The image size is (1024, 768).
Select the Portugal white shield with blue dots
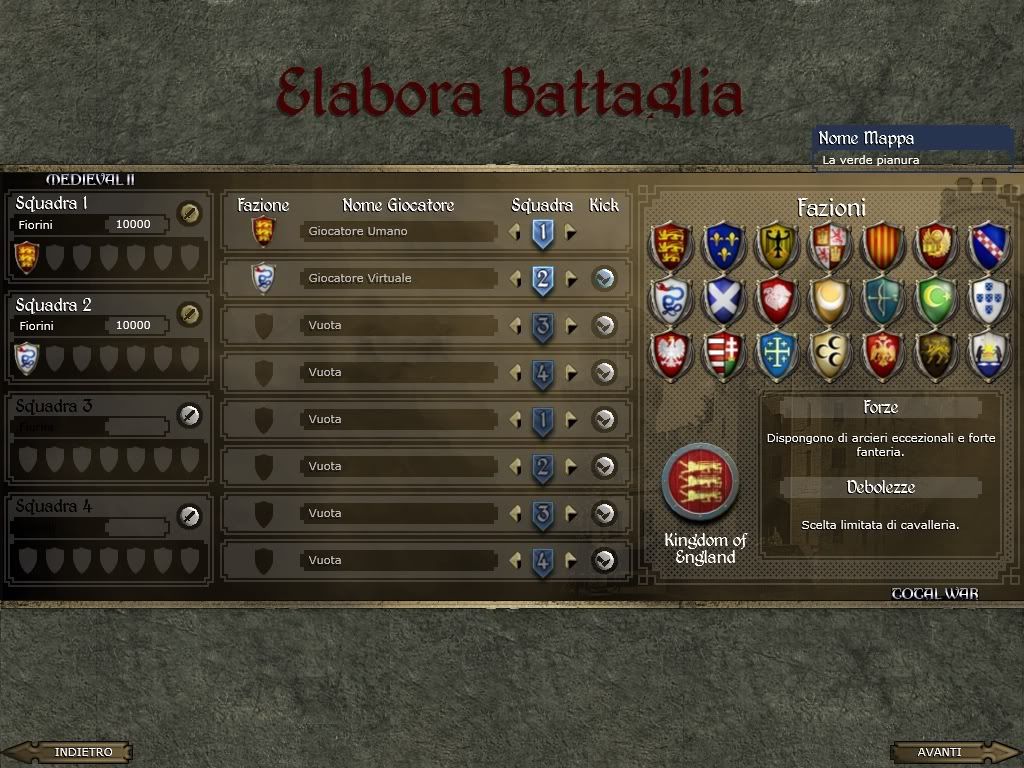tap(989, 301)
